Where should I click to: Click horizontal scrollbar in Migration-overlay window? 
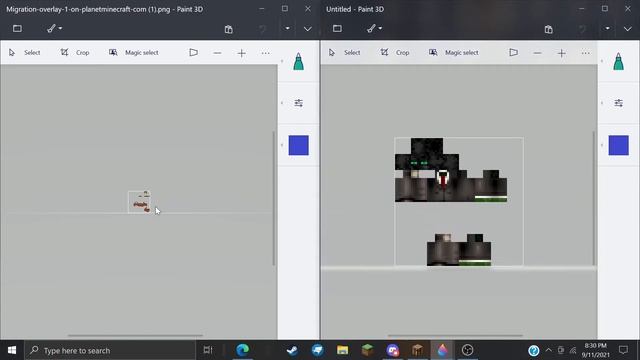click(x=136, y=336)
